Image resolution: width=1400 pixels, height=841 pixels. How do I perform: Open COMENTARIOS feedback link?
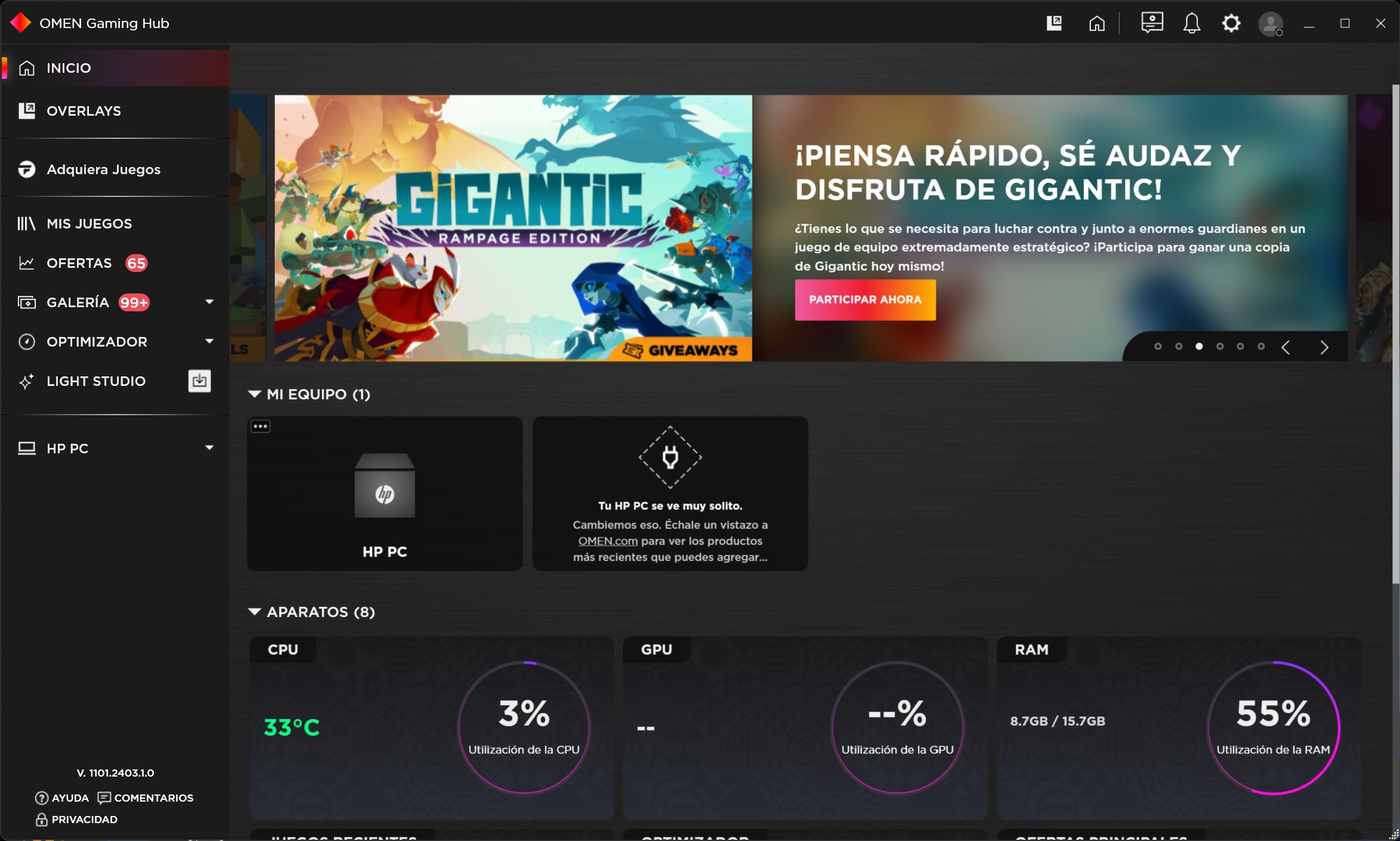click(145, 797)
